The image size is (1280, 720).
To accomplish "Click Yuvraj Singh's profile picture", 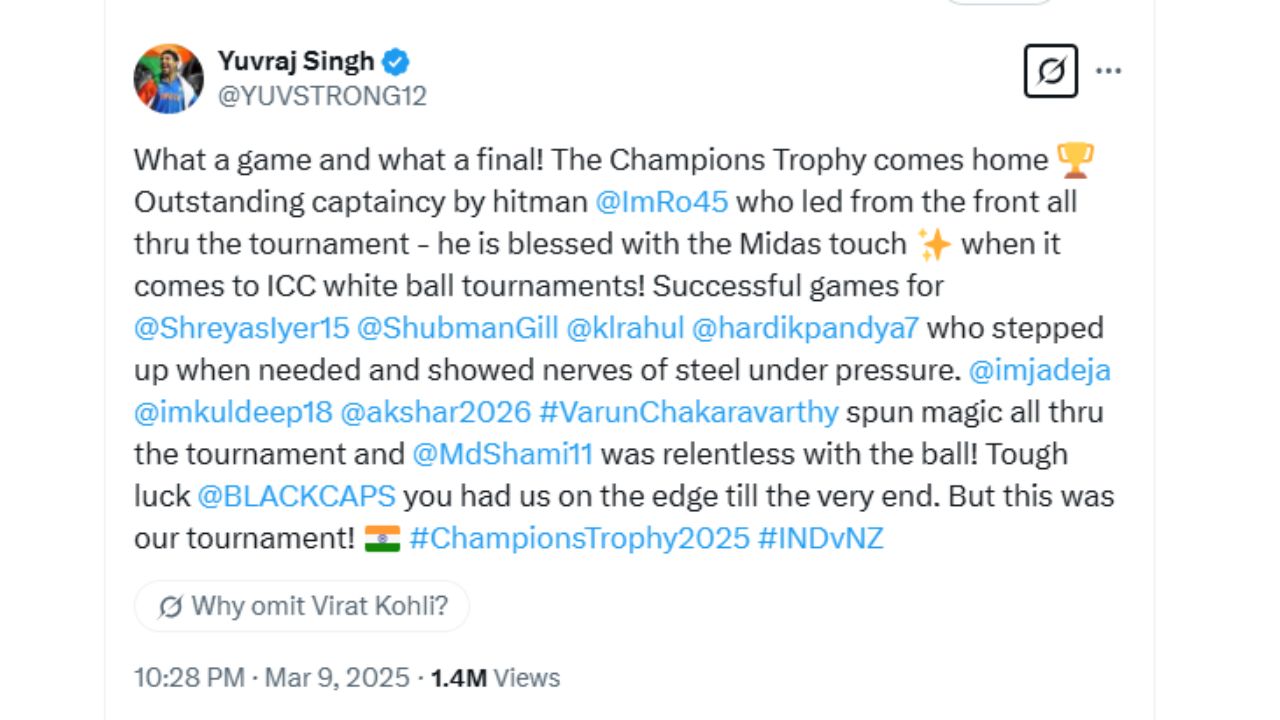I will coord(168,78).
